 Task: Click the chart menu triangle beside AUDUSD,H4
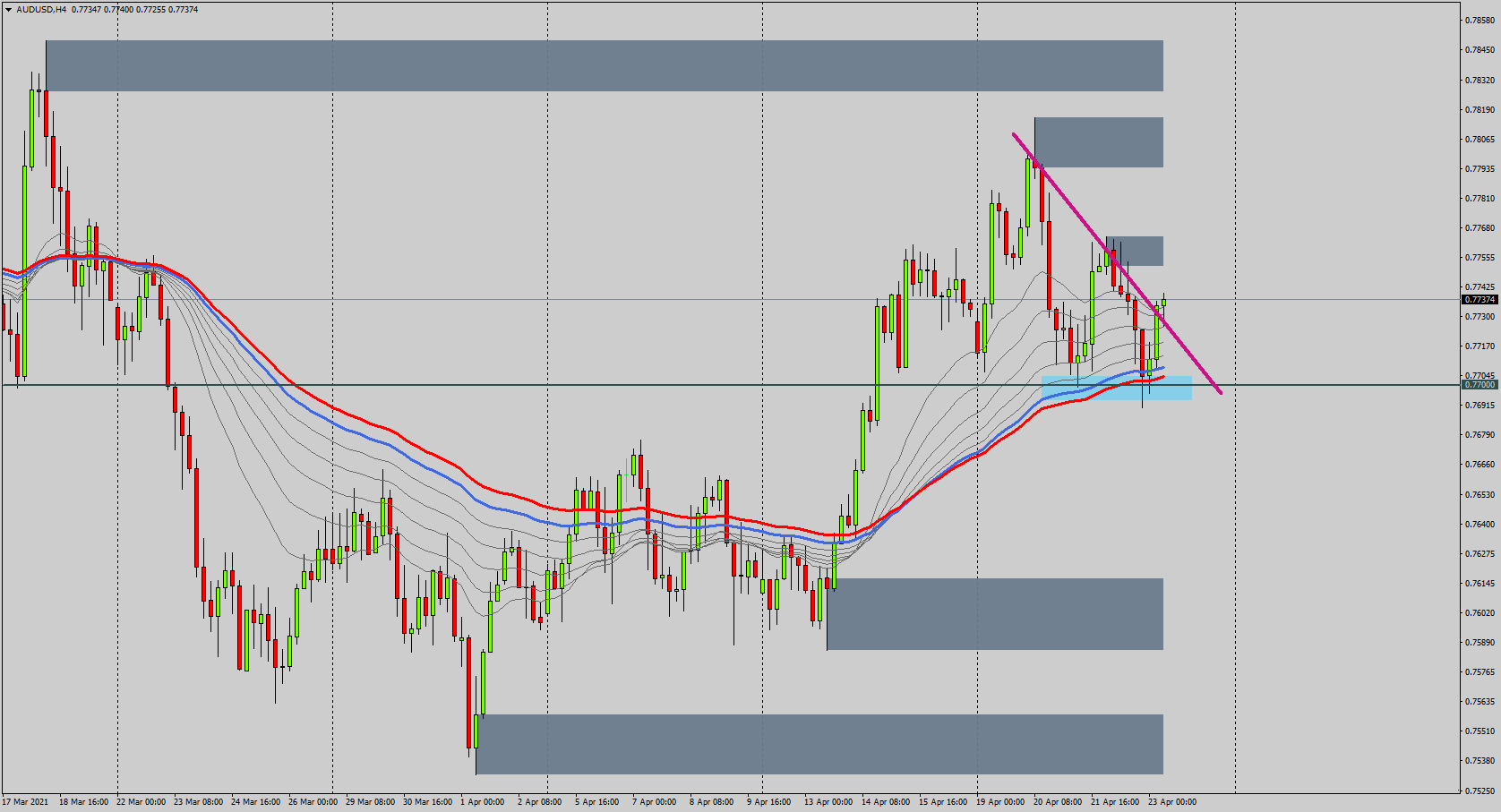pos(8,10)
